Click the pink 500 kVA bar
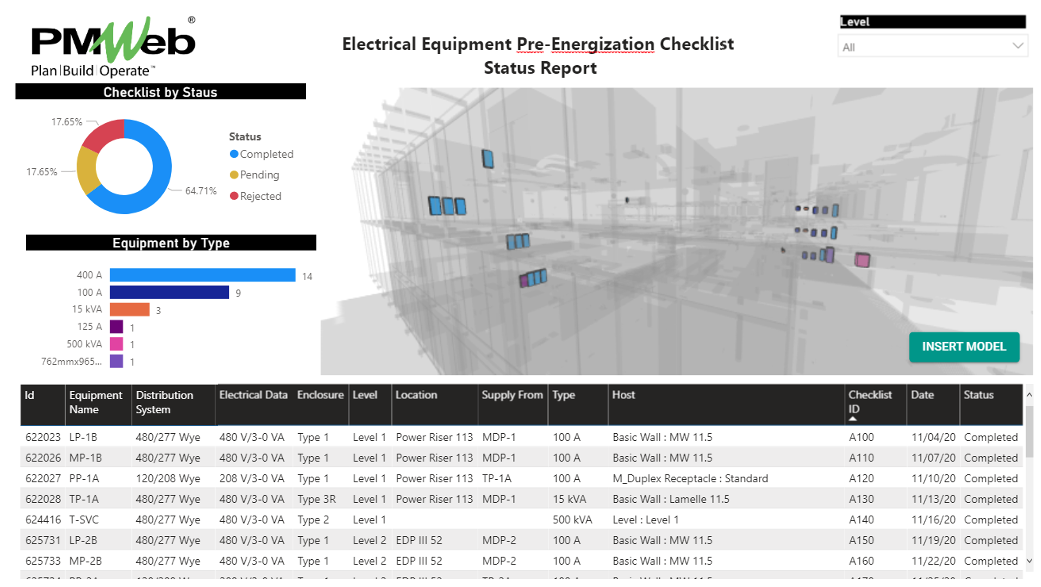 116,344
